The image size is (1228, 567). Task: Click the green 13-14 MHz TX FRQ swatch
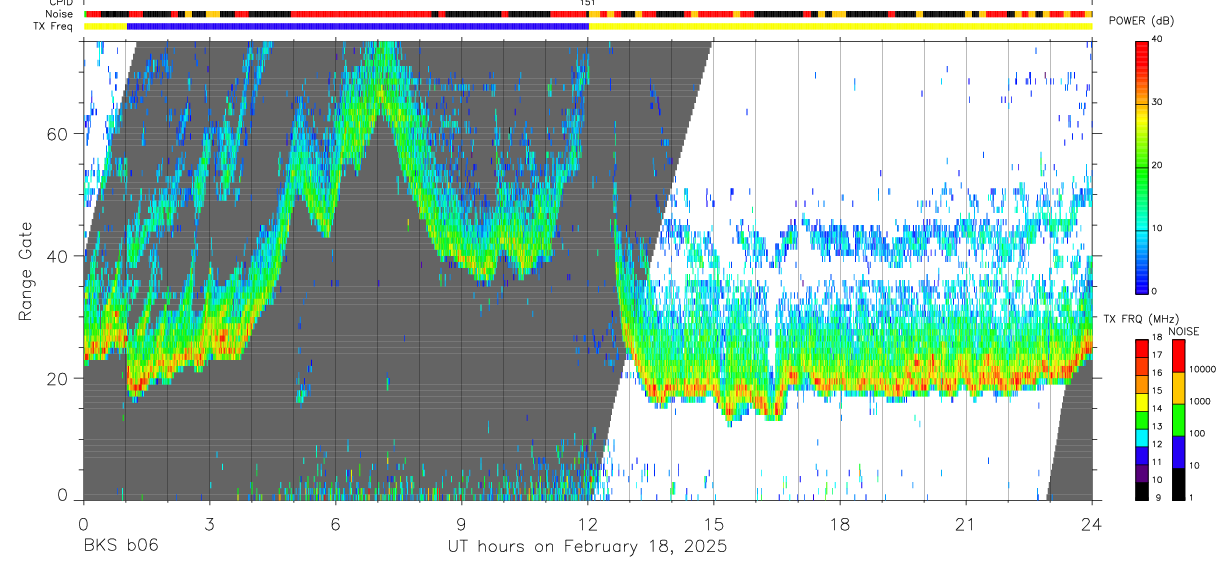pyautogui.click(x=1142, y=420)
